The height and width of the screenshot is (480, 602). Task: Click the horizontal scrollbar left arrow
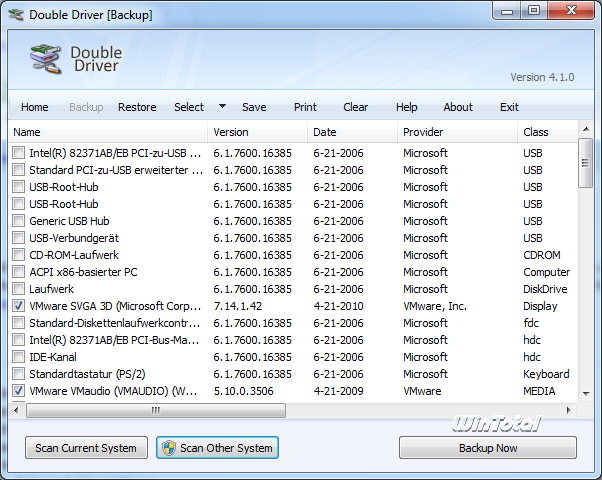[x=16, y=410]
